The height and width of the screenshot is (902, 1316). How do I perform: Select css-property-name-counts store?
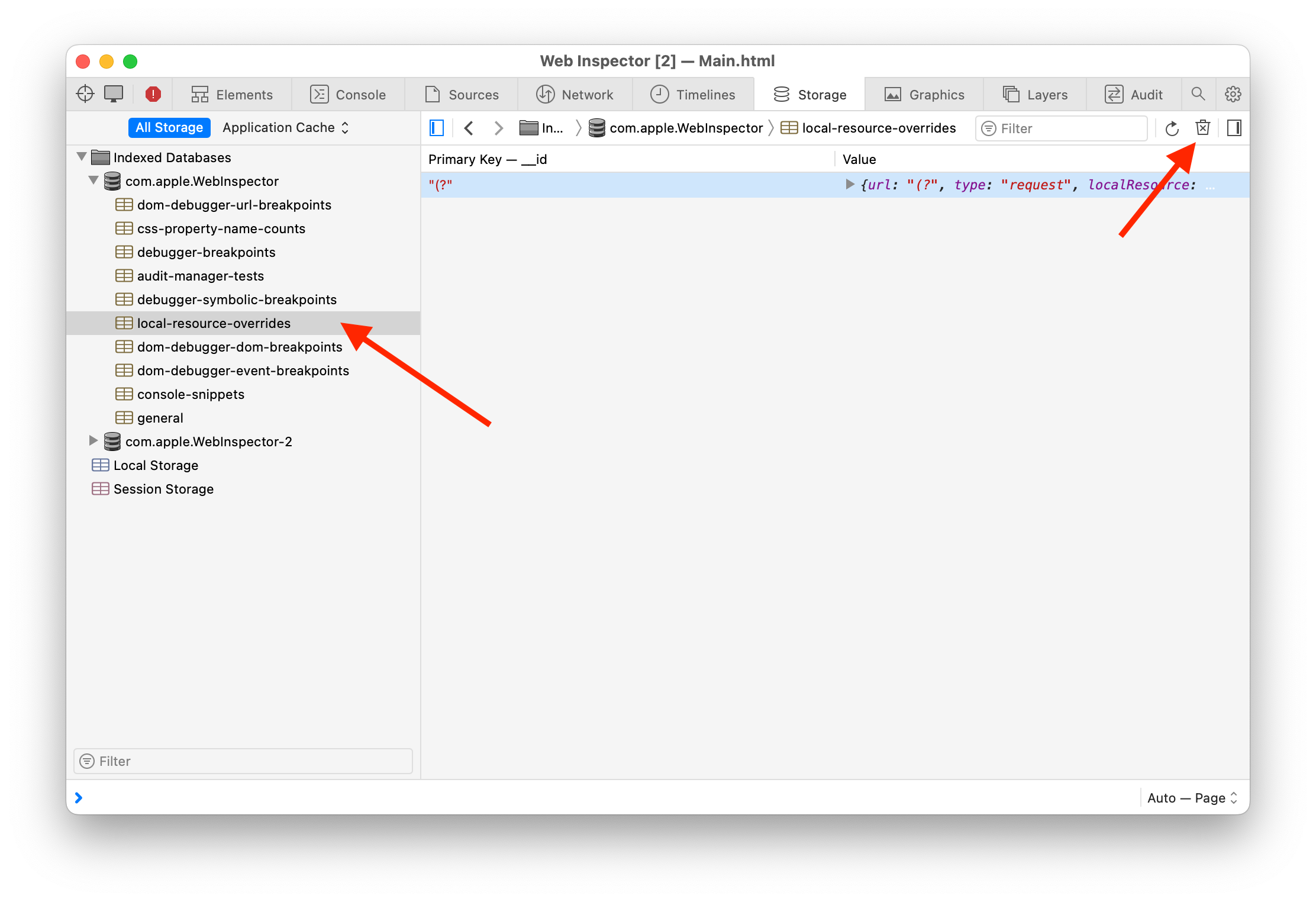(244, 228)
